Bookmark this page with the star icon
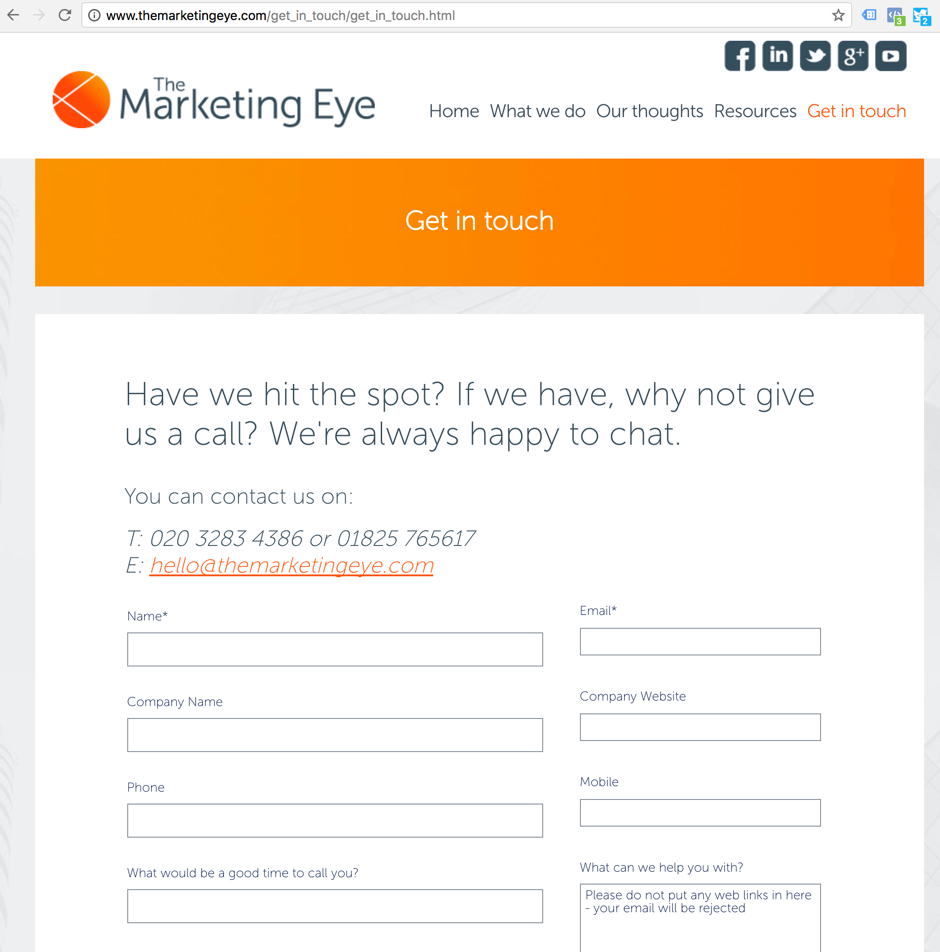Screen dimensions: 940x952 pyautogui.click(x=839, y=15)
